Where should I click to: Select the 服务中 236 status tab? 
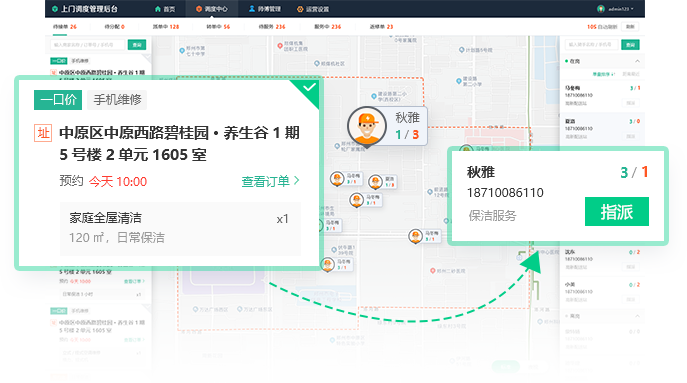327,27
